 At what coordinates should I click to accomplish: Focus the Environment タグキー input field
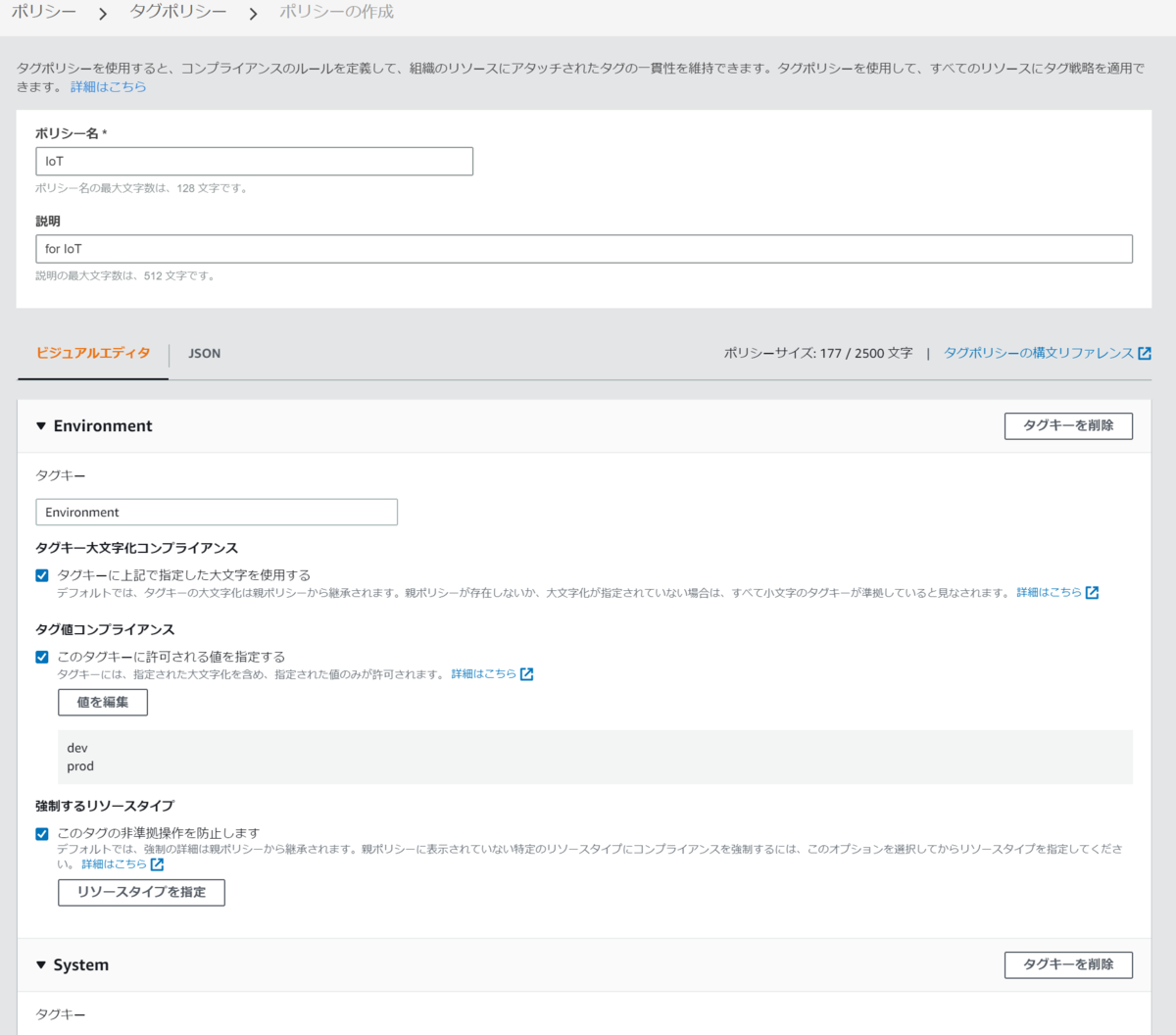coord(217,513)
